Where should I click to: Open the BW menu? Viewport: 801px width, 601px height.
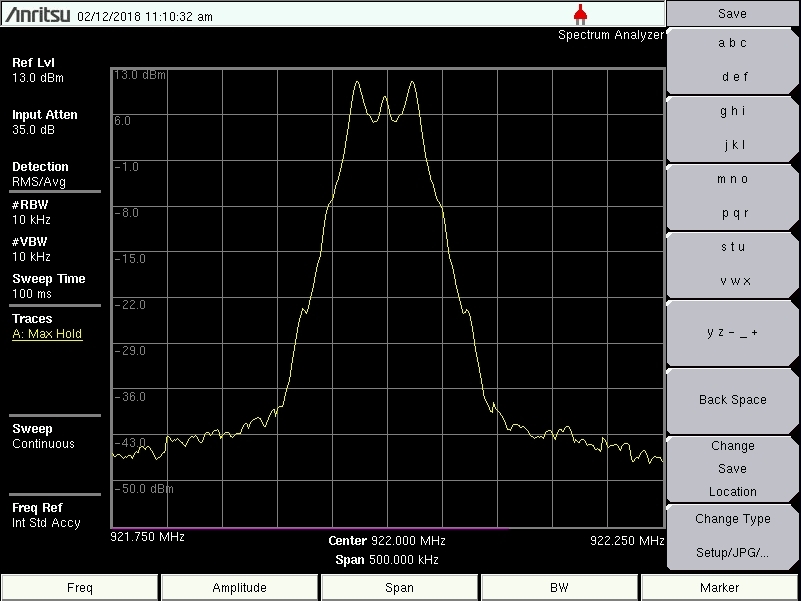pos(559,588)
